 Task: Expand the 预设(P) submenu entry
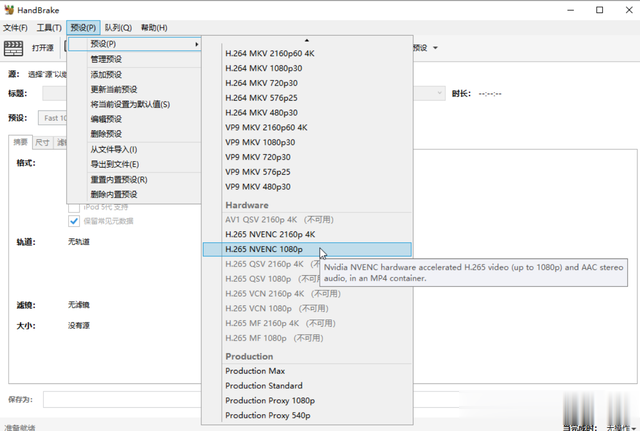pos(135,44)
